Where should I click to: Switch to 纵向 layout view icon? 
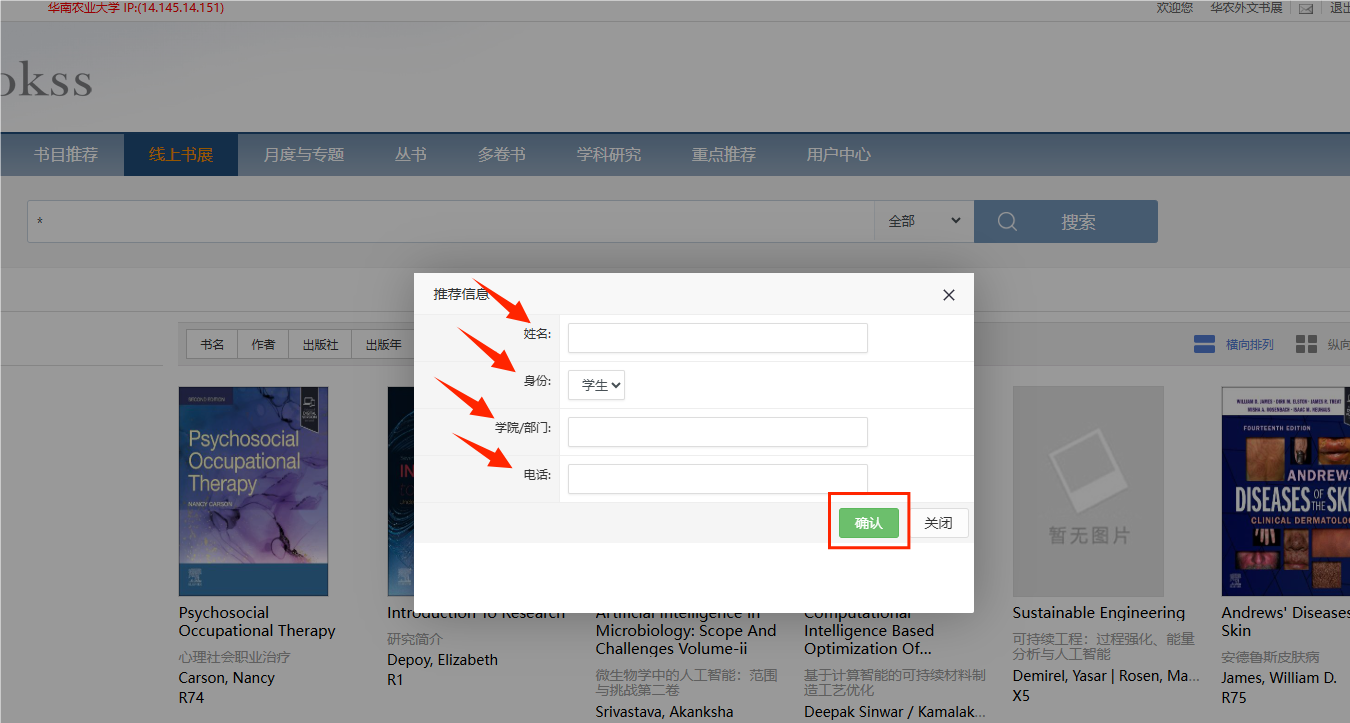(1306, 345)
